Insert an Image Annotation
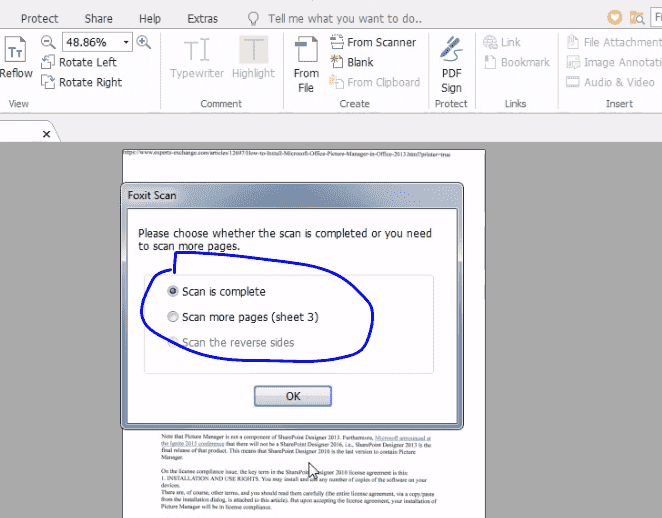Image resolution: width=662 pixels, height=518 pixels. [614, 62]
